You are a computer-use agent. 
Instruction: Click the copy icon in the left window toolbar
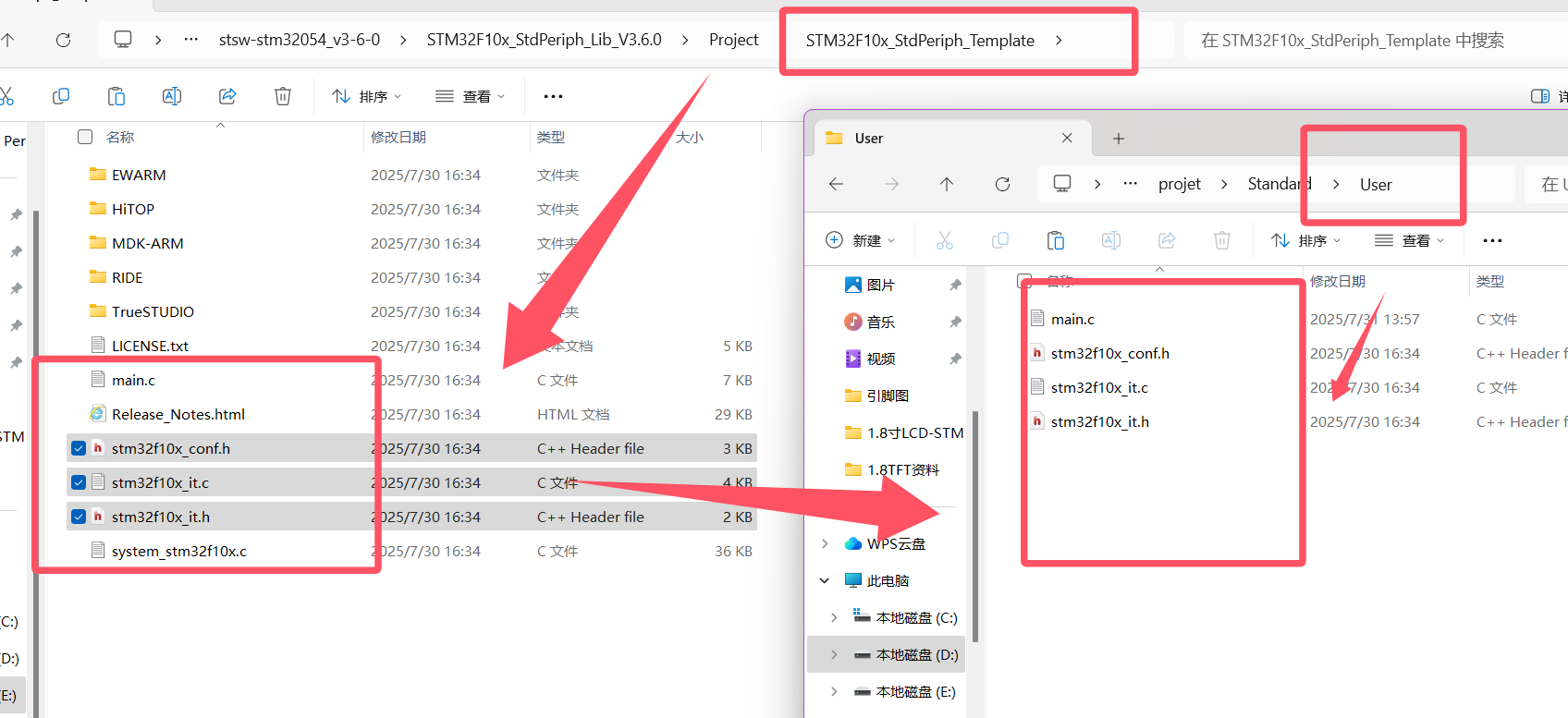(x=61, y=96)
